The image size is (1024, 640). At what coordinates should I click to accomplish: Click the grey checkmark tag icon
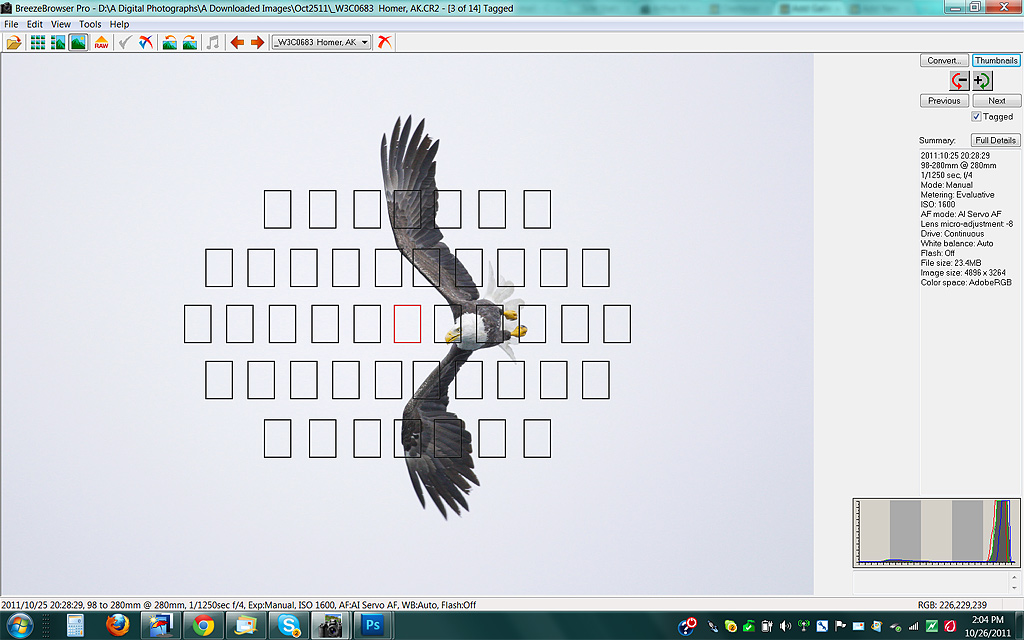(x=125, y=42)
